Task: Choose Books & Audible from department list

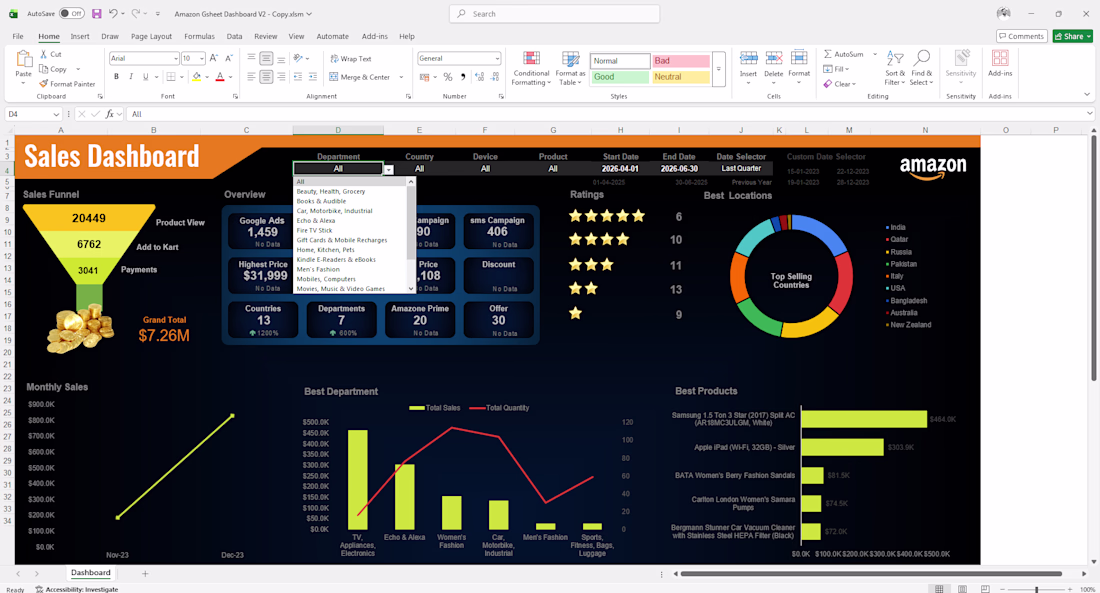Action: point(321,201)
